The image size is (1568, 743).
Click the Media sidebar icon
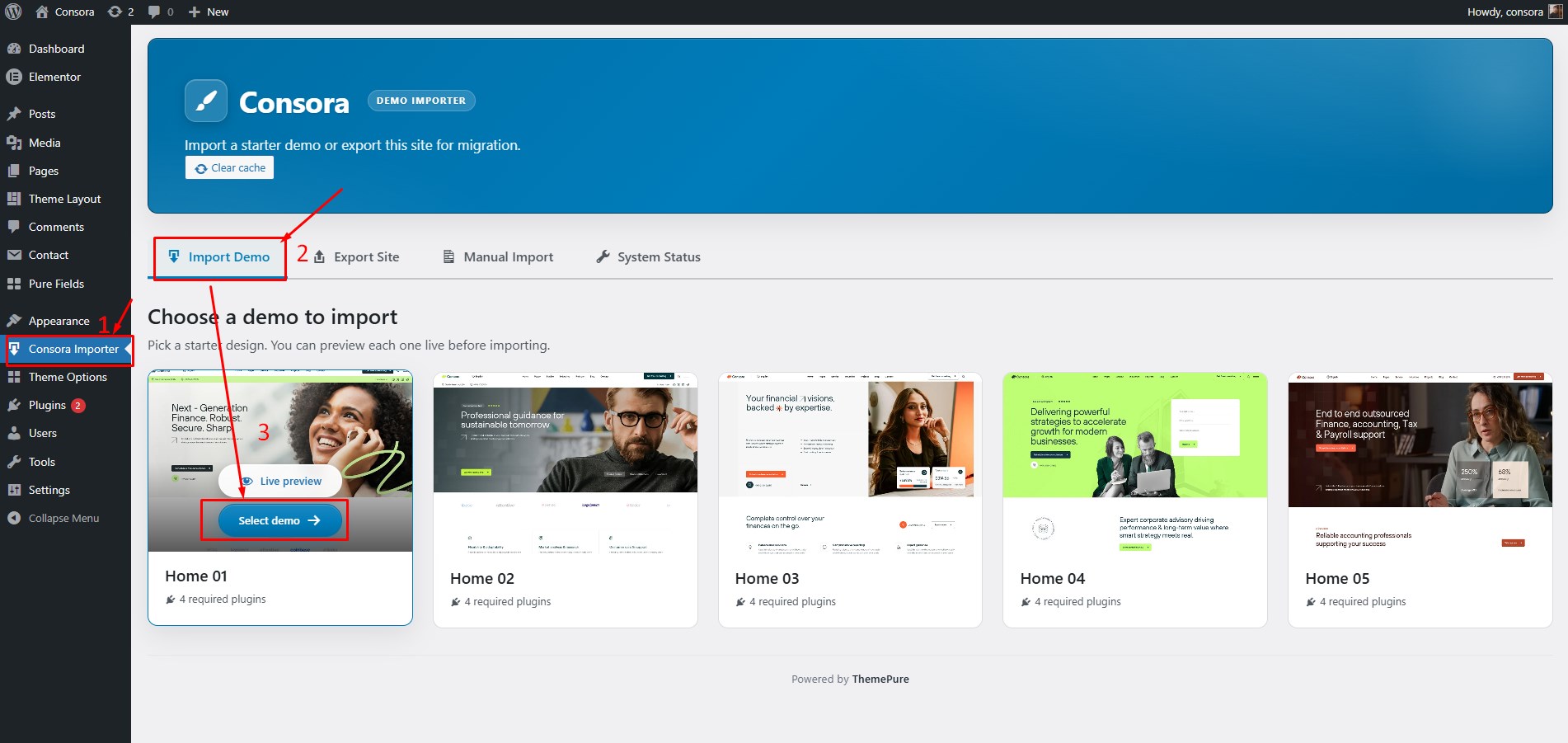click(14, 143)
